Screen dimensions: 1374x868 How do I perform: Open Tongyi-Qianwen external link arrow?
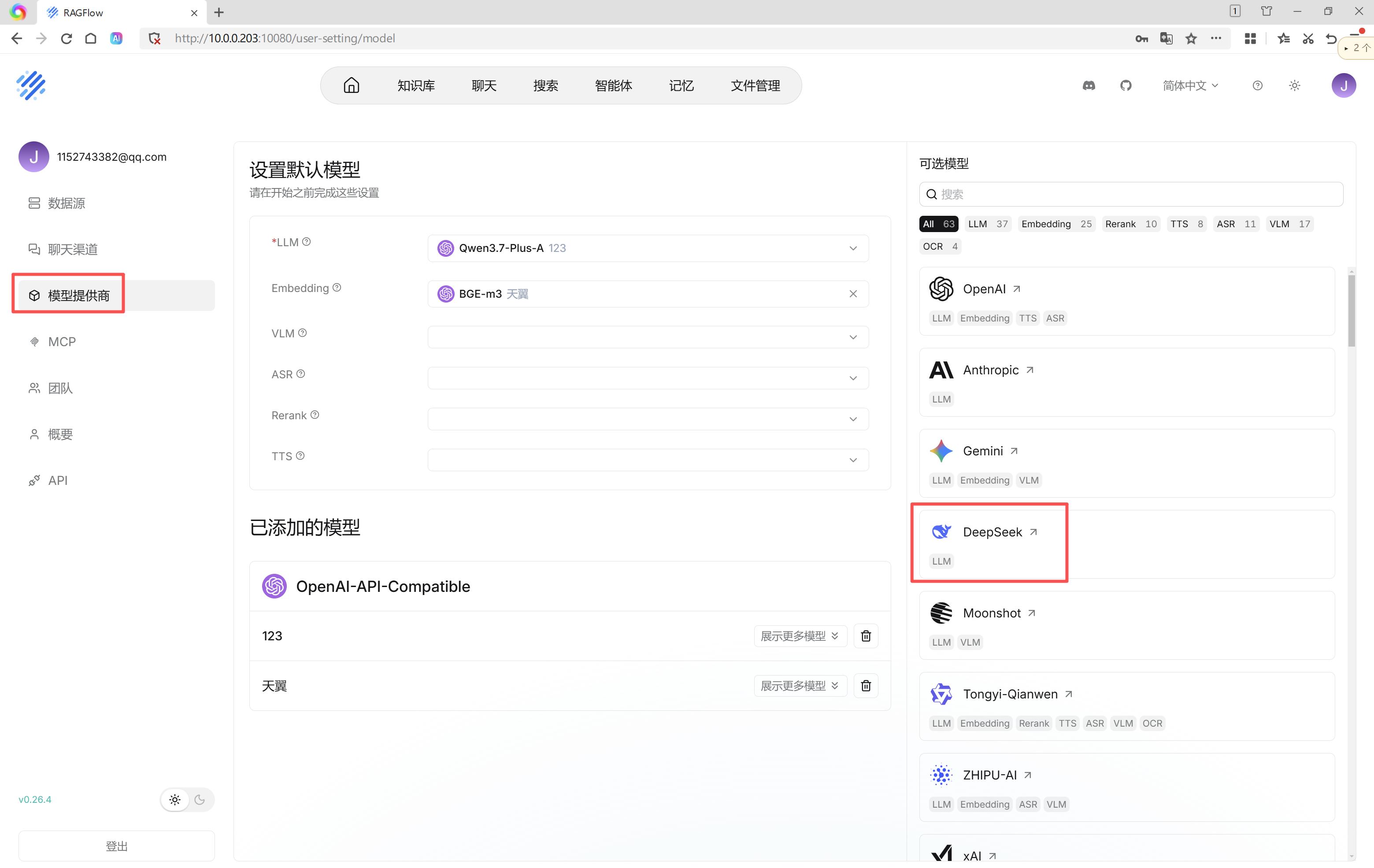pos(1069,694)
